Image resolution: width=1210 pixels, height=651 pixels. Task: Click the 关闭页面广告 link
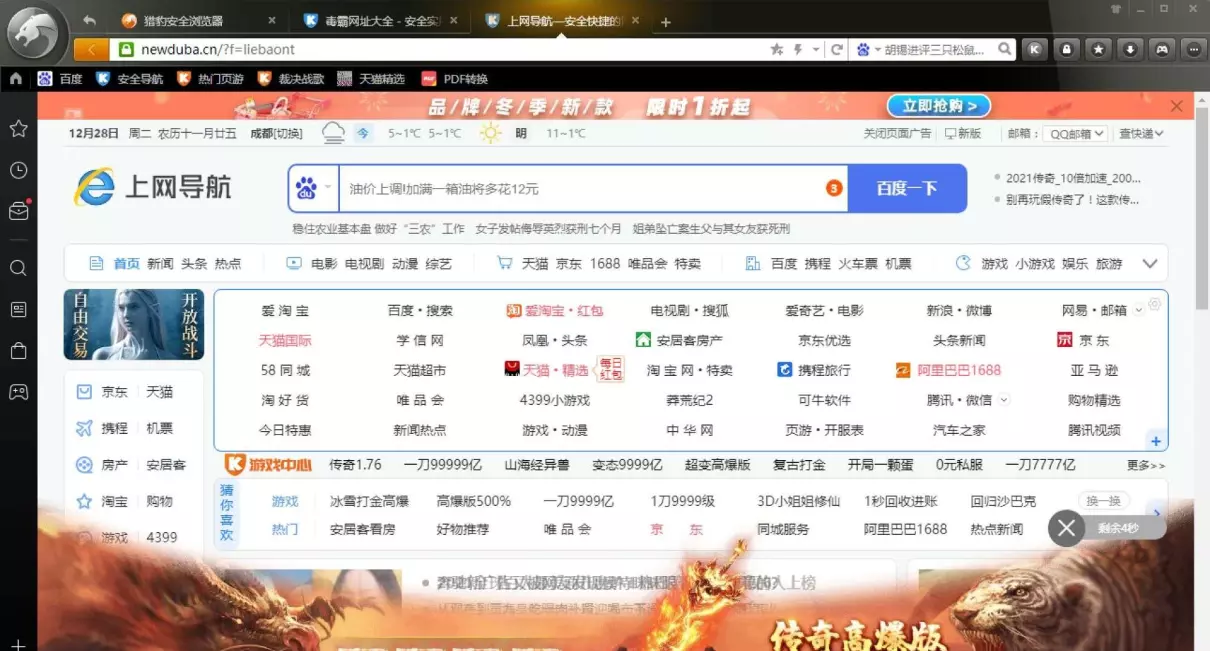(897, 133)
